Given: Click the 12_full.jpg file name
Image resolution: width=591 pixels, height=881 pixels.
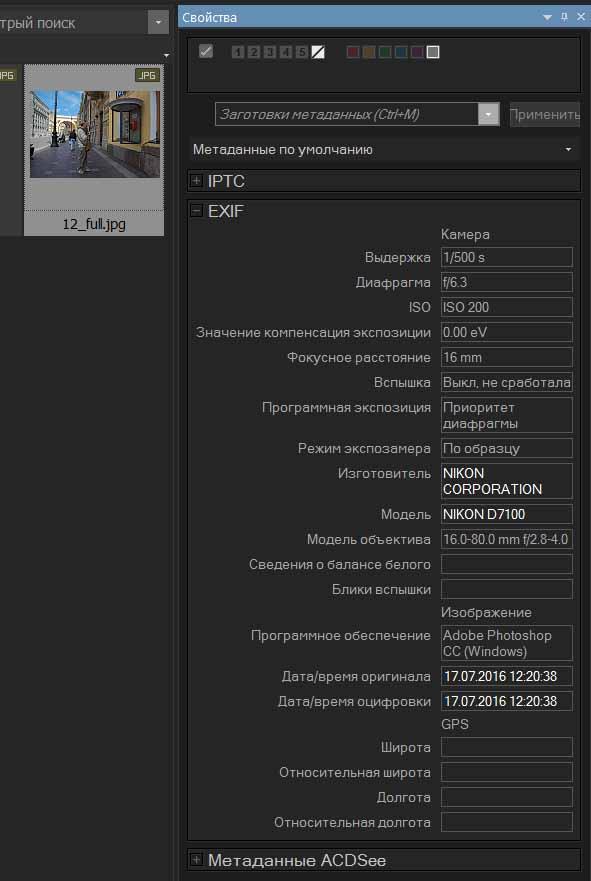Looking at the screenshot, I should tap(94, 224).
